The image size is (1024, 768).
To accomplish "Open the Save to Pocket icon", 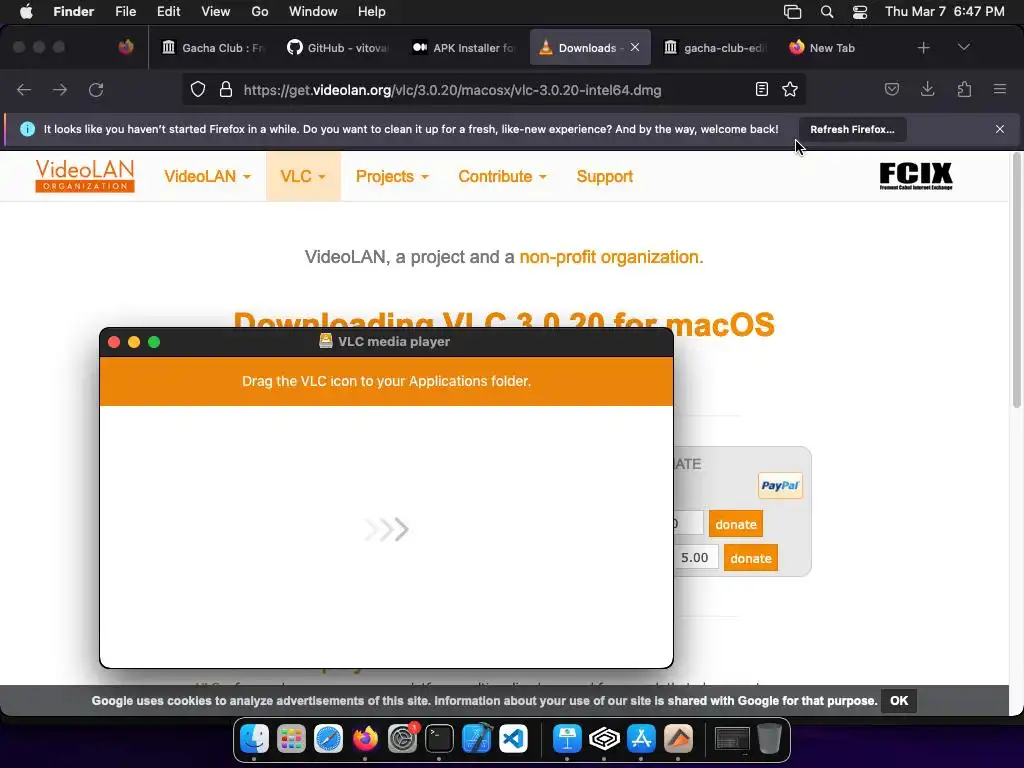I will point(891,89).
